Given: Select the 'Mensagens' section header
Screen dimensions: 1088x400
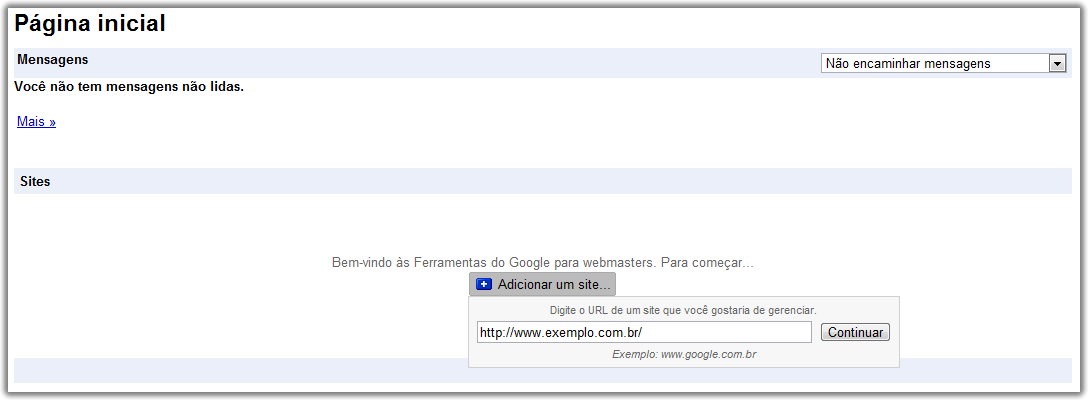Looking at the screenshot, I should (x=53, y=60).
